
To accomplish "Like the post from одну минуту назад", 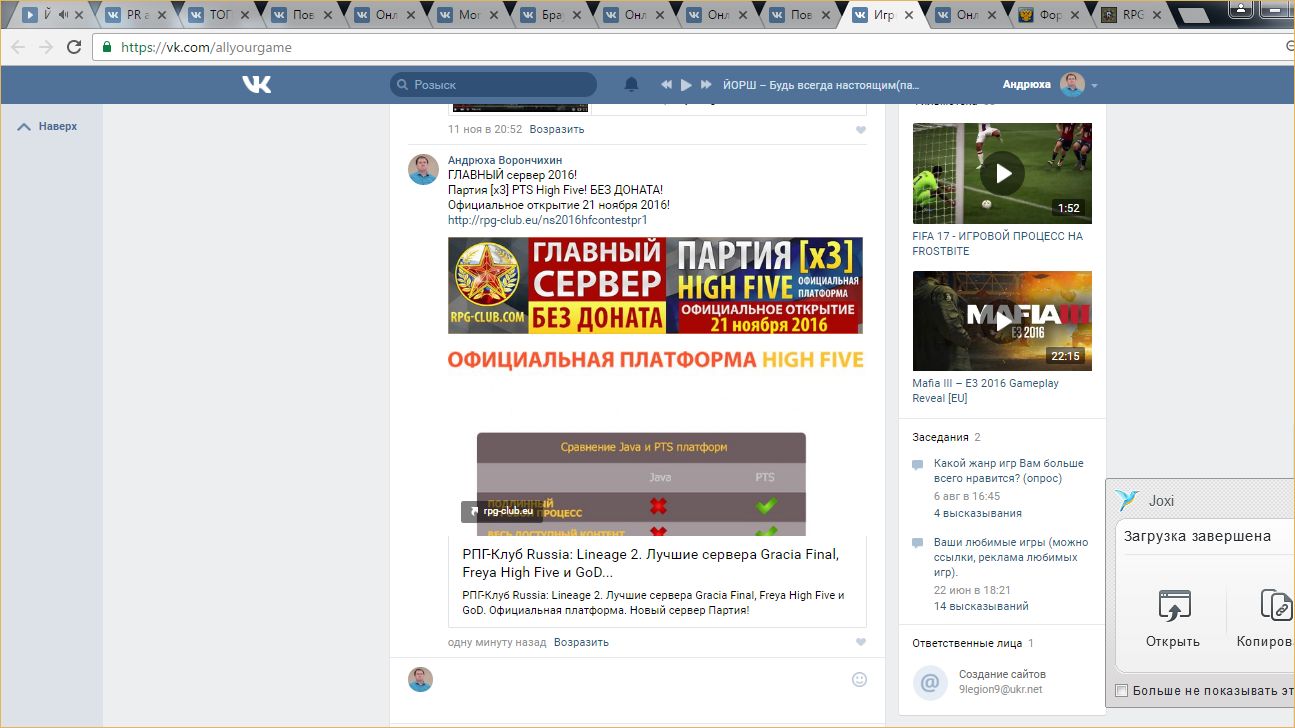I will pyautogui.click(x=861, y=643).
